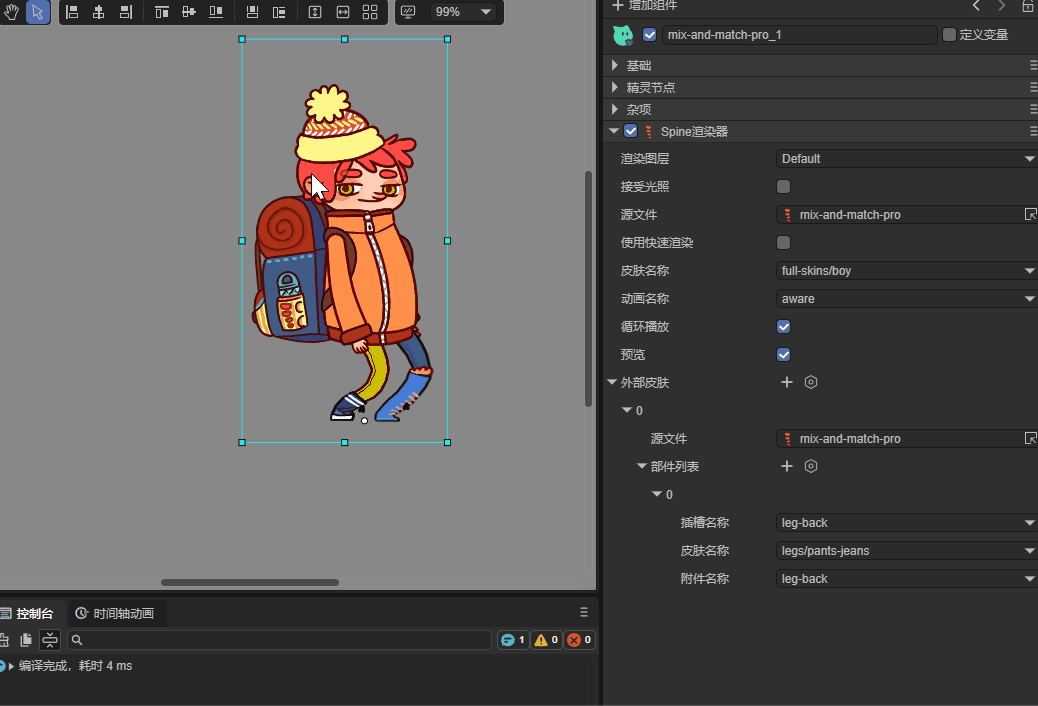Switch to the 时间轴动画 tab
1038x706 pixels.
pos(115,613)
